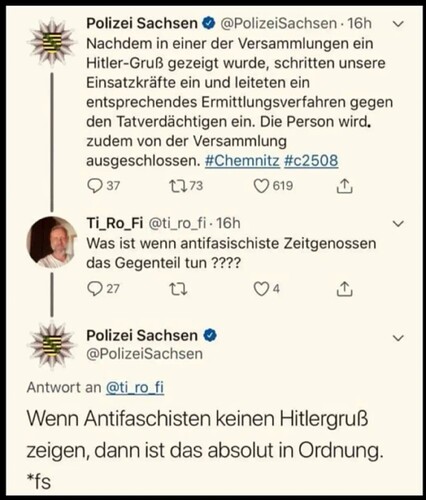Share Ti_Ro_Fi's tweet
426x500 pixels.
click(344, 289)
